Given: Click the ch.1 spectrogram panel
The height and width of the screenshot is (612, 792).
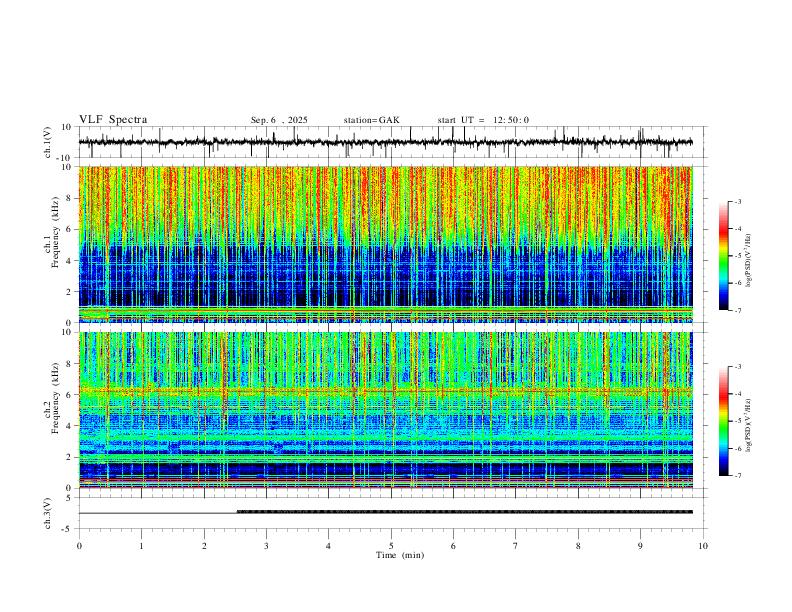Looking at the screenshot, I should pos(385,244).
